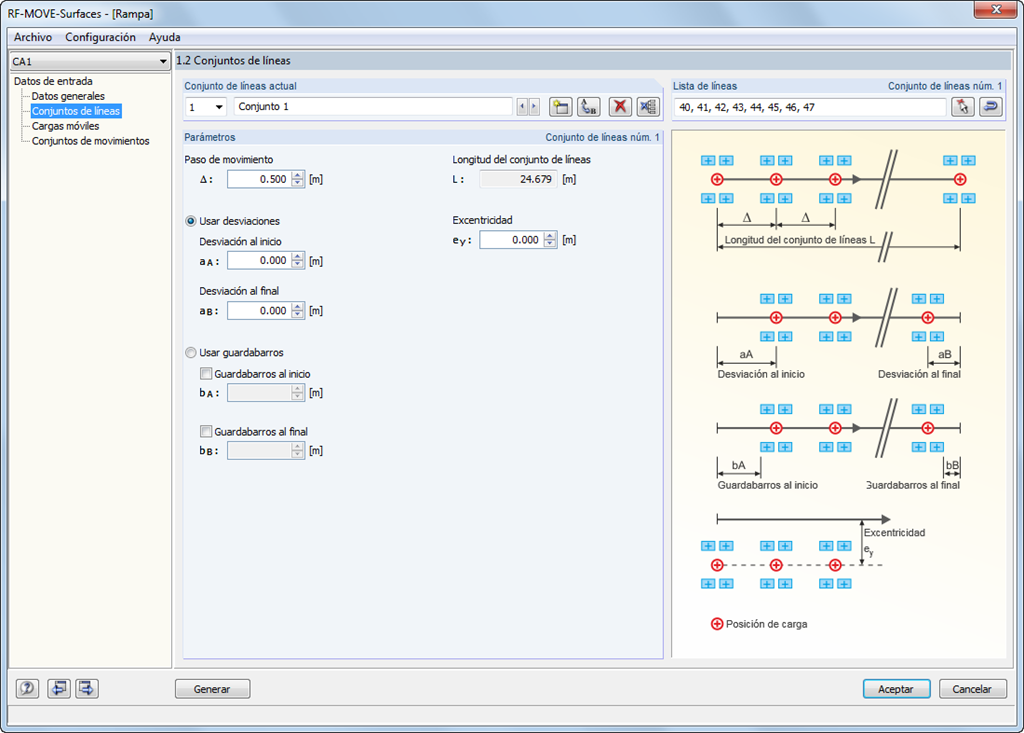
Task: Reverse line set orientation icon
Action: click(x=991, y=107)
